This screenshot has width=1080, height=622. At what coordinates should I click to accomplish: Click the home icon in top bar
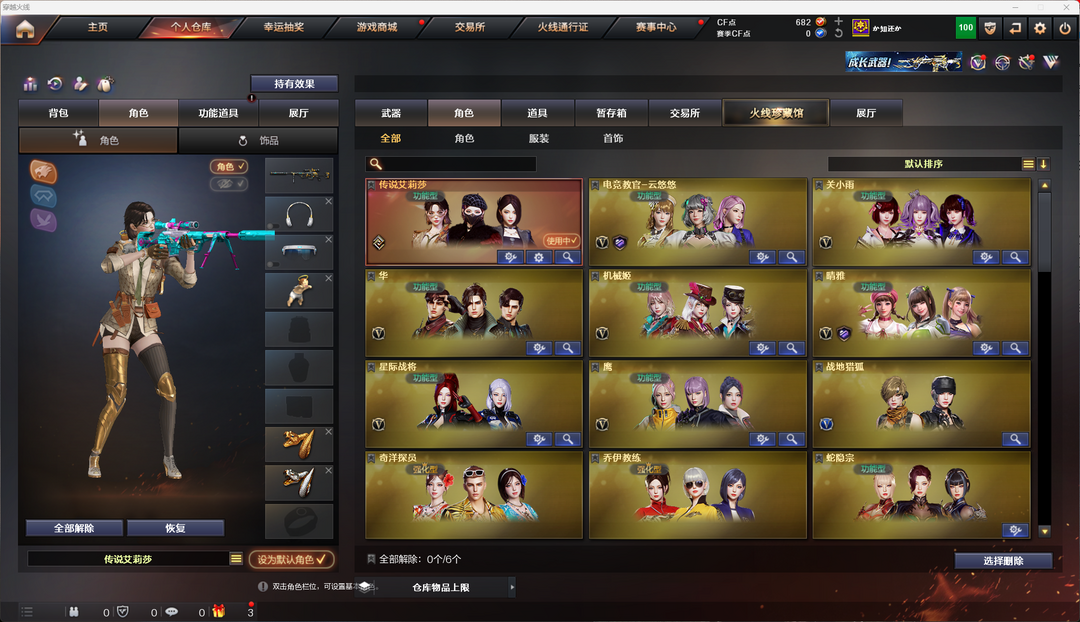tap(25, 30)
